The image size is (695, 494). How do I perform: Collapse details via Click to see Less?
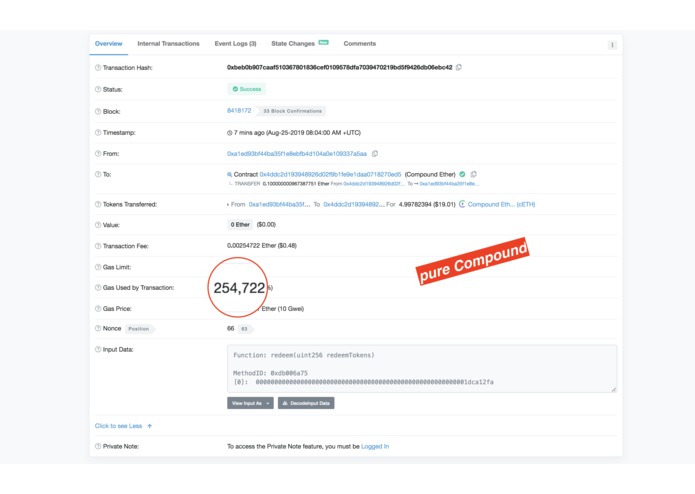pos(123,426)
